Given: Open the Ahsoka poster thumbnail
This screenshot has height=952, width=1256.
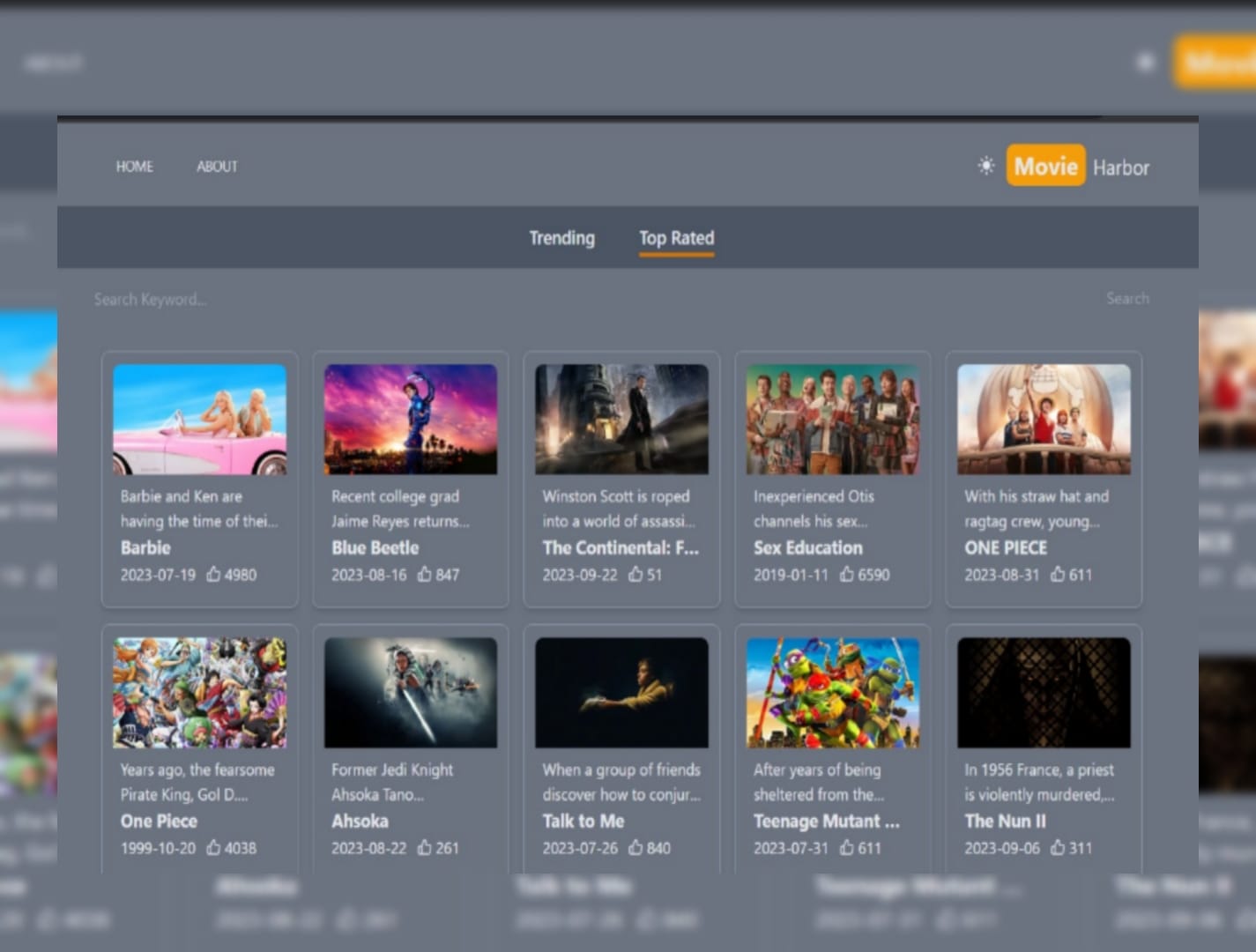Looking at the screenshot, I should coord(411,693).
